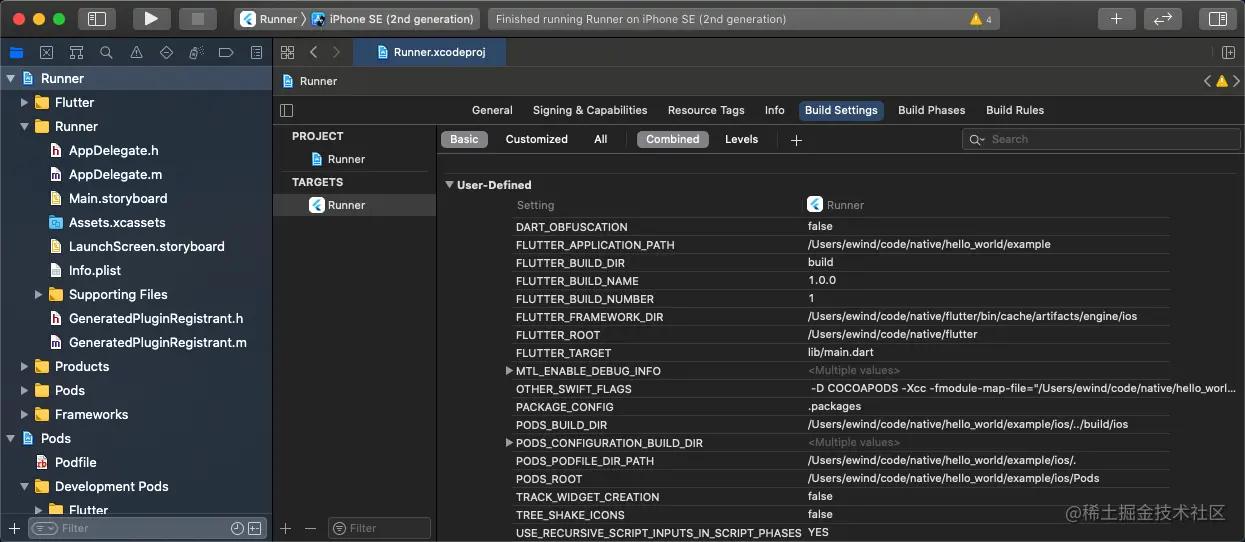
Task: Stop the running app with the stop button
Action: (x=198, y=18)
